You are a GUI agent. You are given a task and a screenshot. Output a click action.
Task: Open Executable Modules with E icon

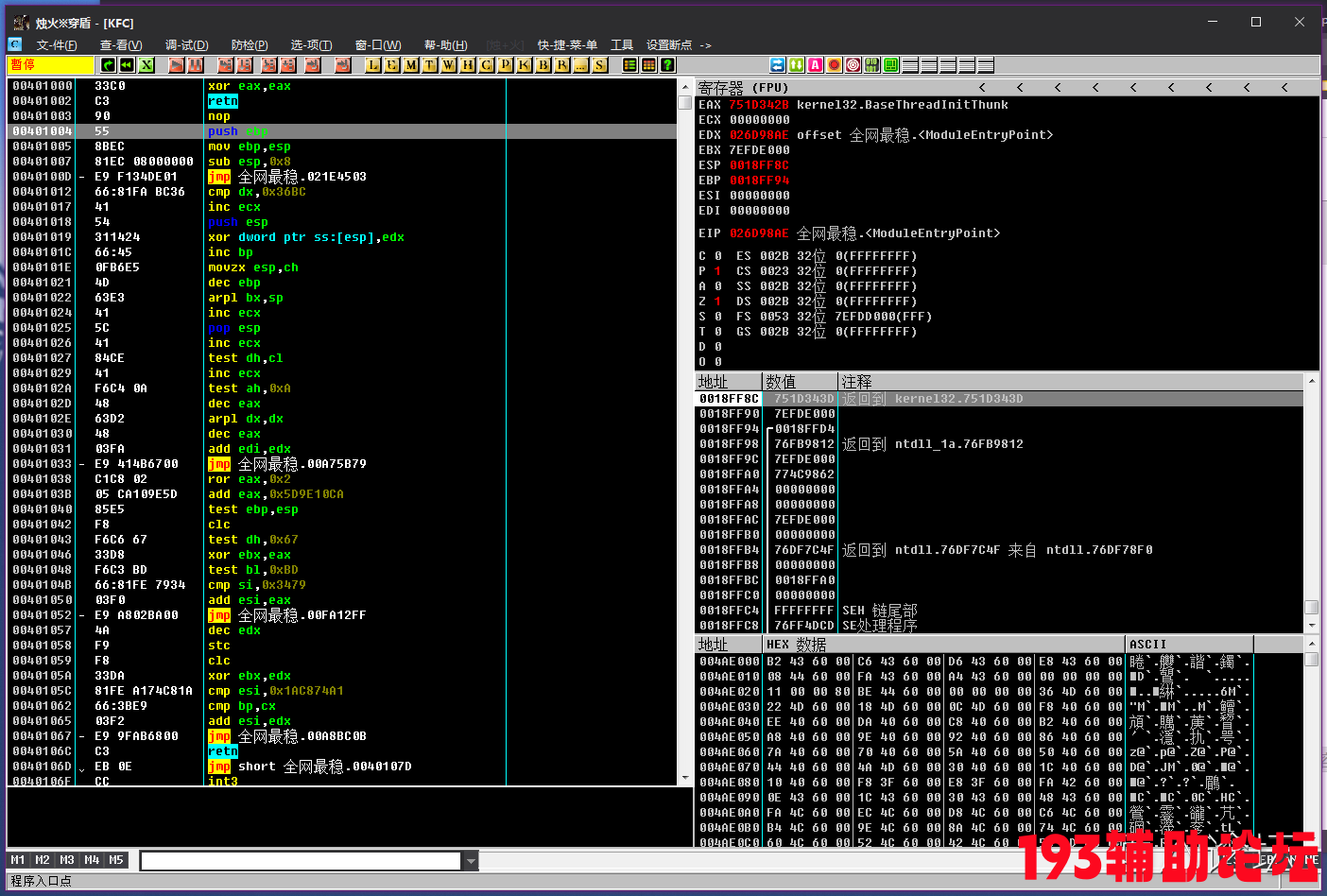392,65
